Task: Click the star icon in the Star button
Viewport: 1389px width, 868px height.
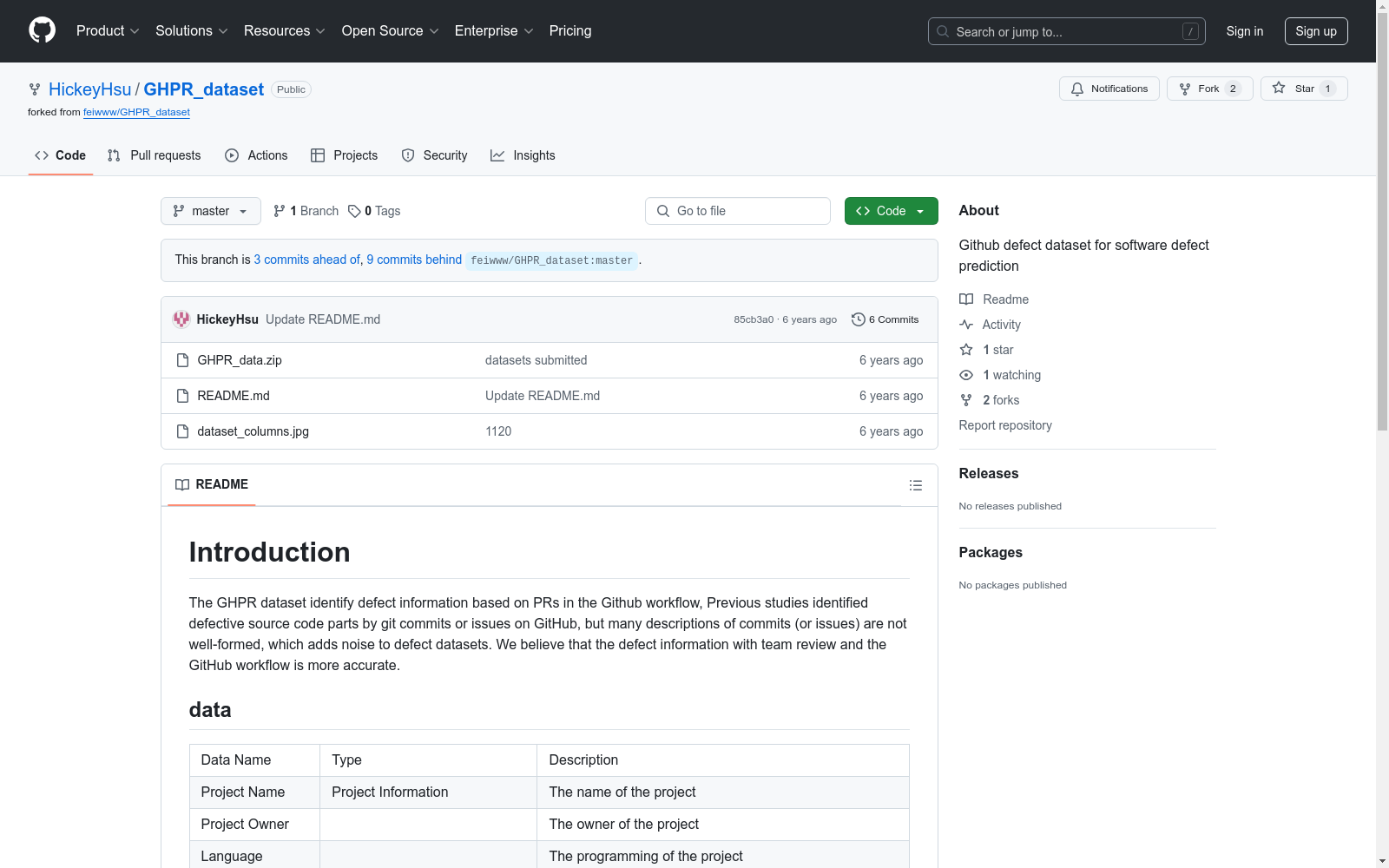Action: pos(1279,88)
